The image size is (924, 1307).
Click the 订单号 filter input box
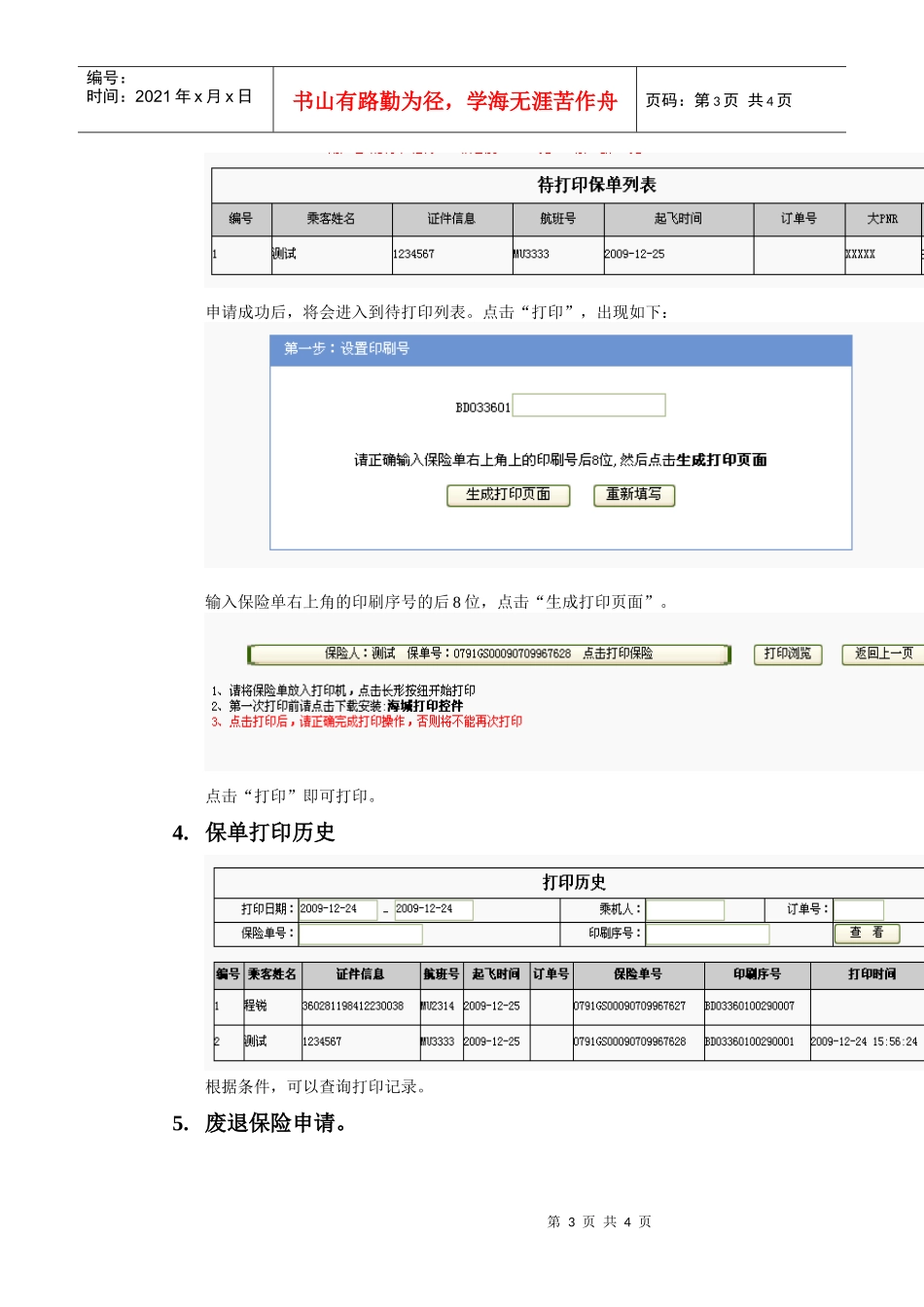tap(859, 910)
